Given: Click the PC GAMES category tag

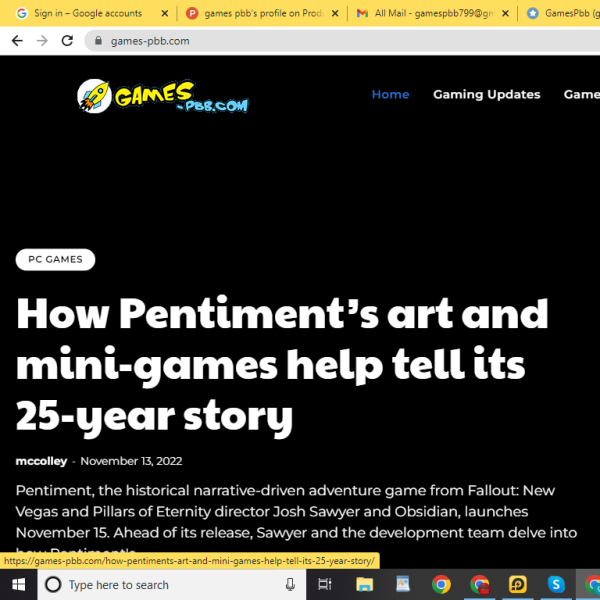Looking at the screenshot, I should tap(55, 260).
